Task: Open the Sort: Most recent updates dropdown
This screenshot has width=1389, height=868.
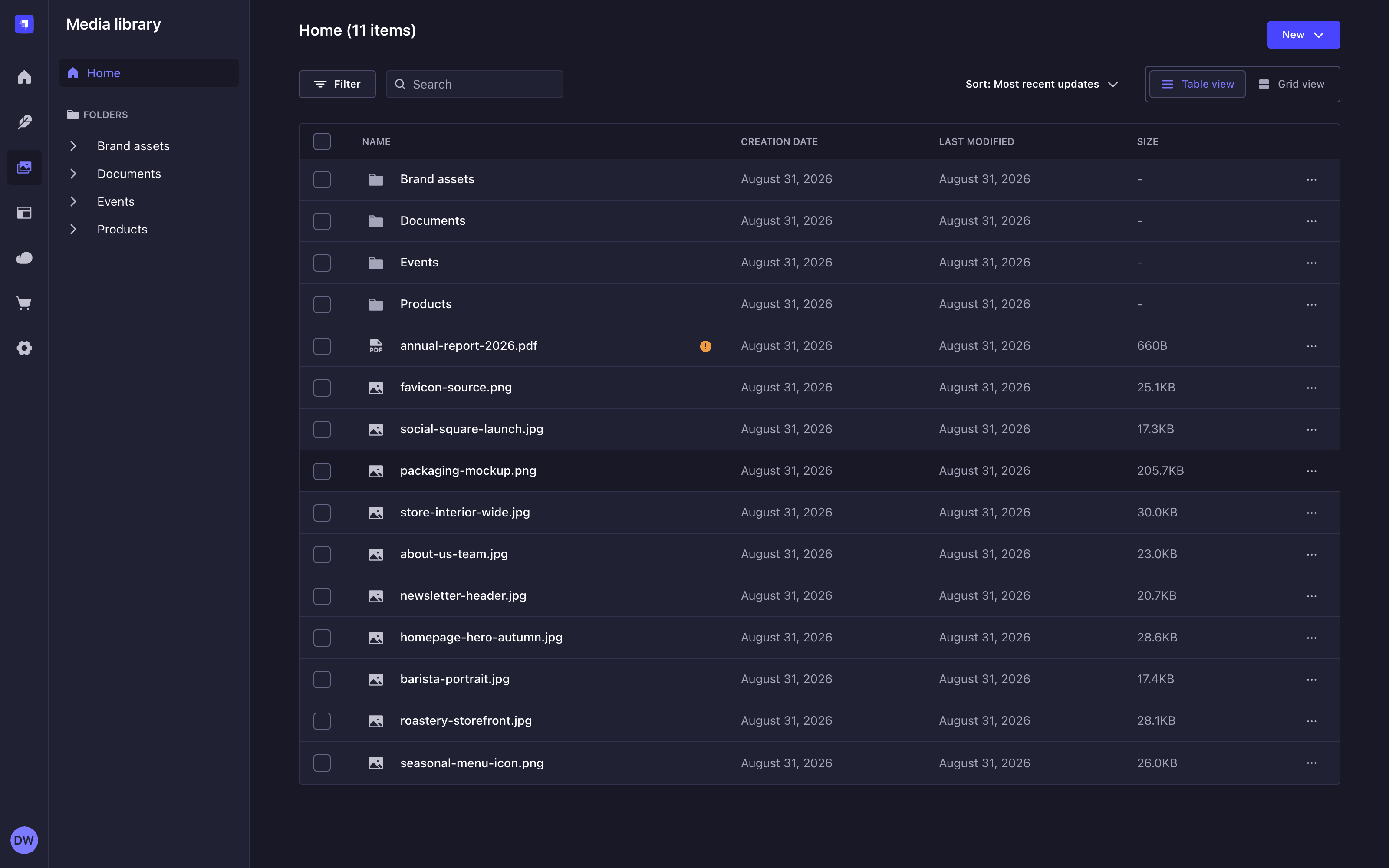Action: pos(1042,84)
